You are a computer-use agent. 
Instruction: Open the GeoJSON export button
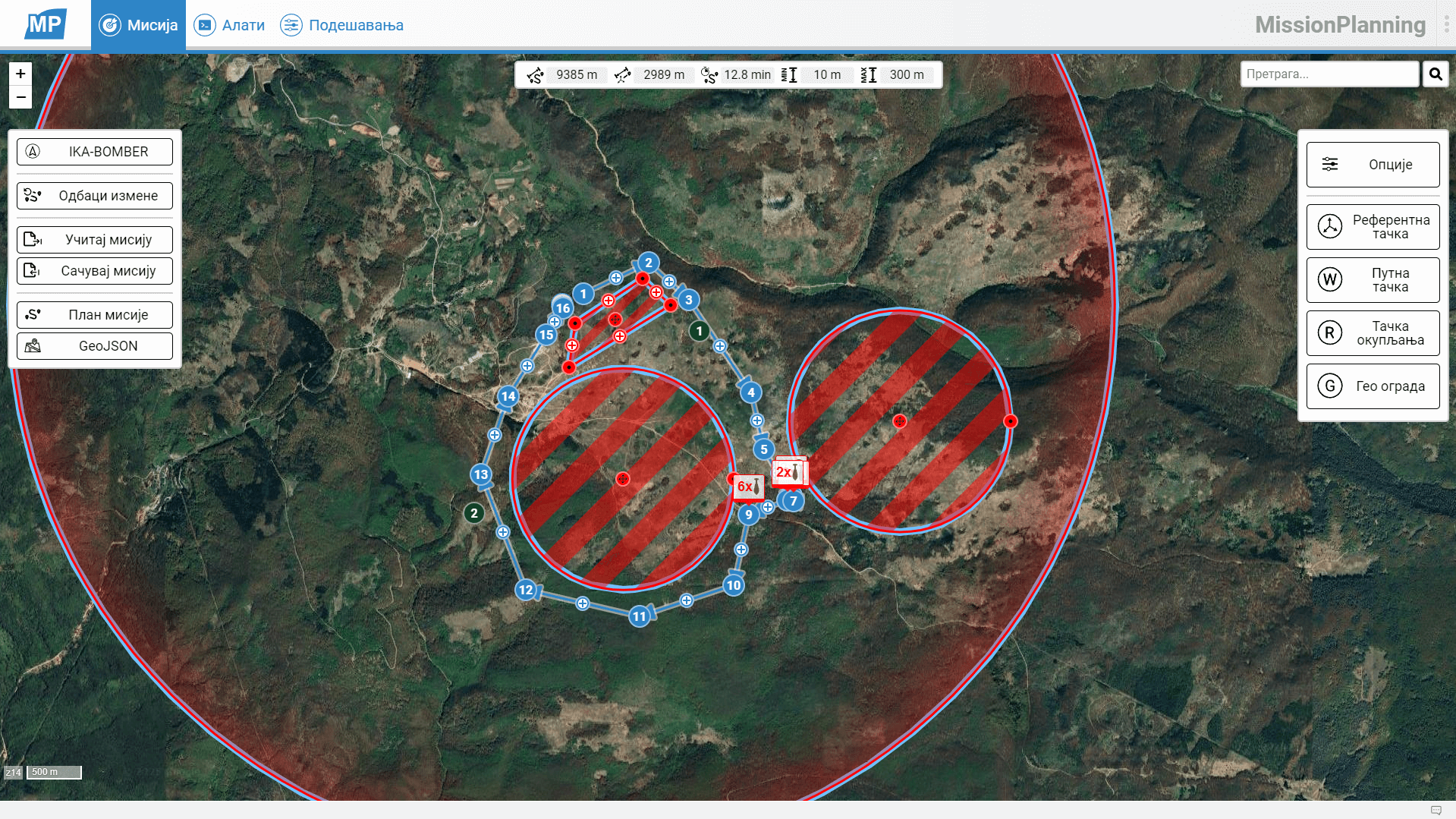click(x=94, y=345)
